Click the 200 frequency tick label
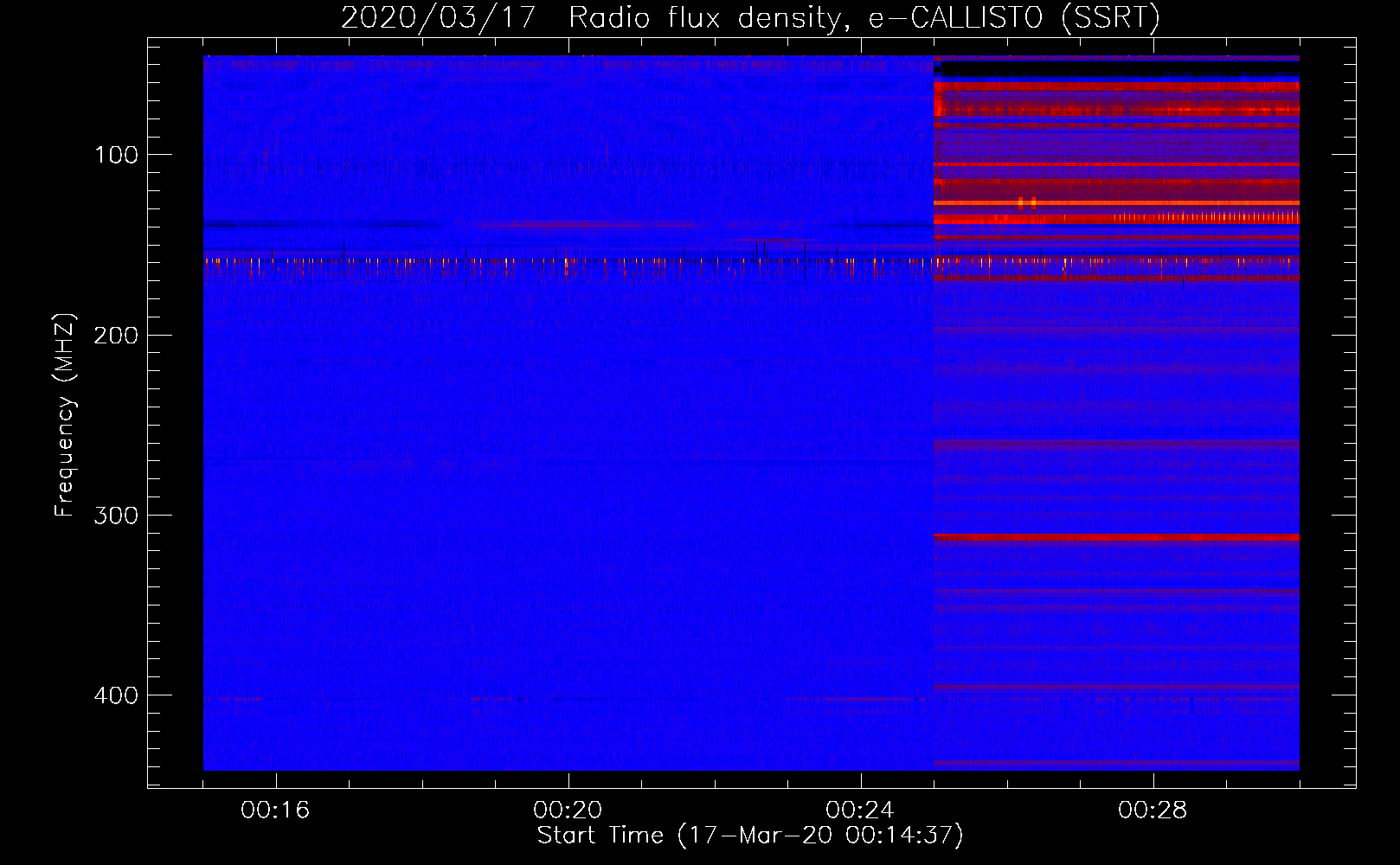Viewport: 1400px width, 865px height. 117,335
